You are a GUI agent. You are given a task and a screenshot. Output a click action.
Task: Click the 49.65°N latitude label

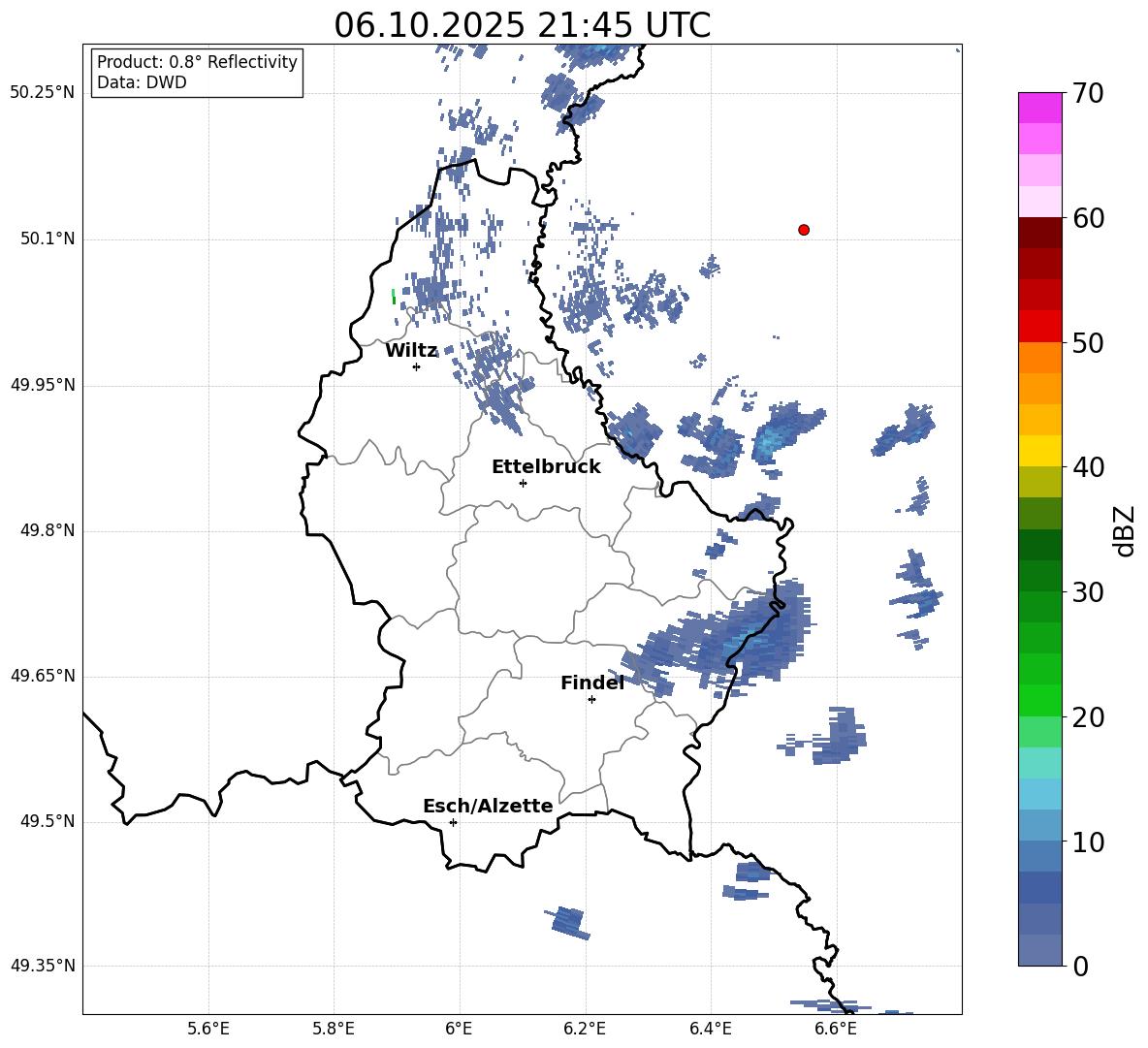[x=43, y=676]
